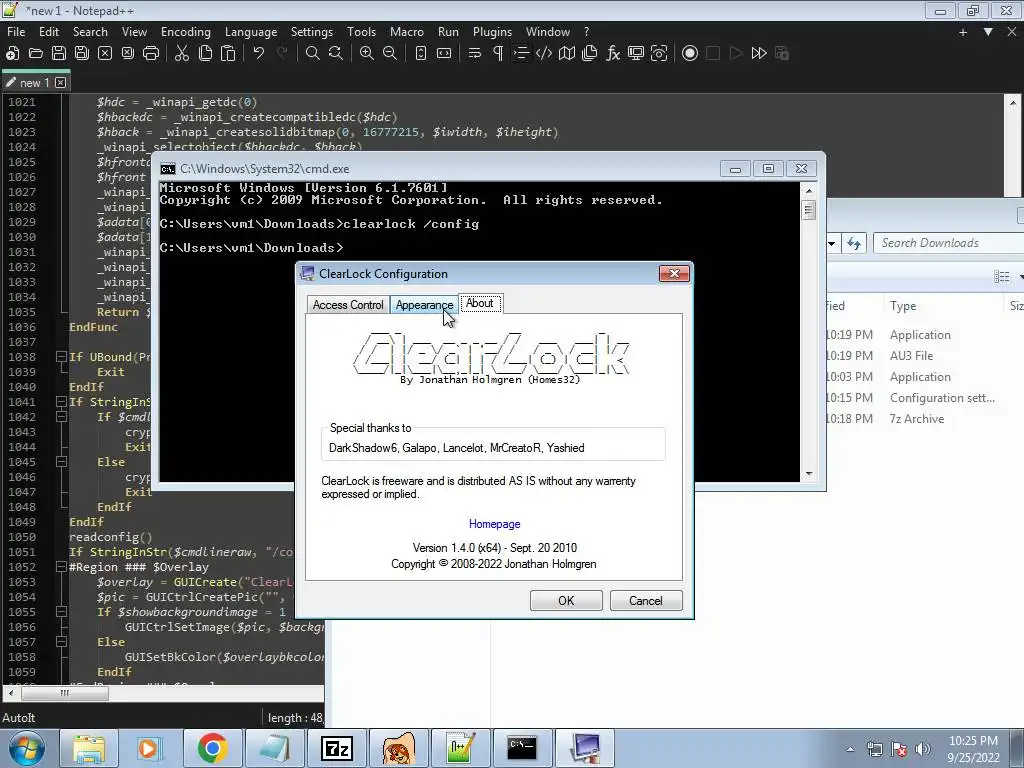1024x768 pixels.
Task: Select the About tab in ClearLock
Action: (x=479, y=303)
